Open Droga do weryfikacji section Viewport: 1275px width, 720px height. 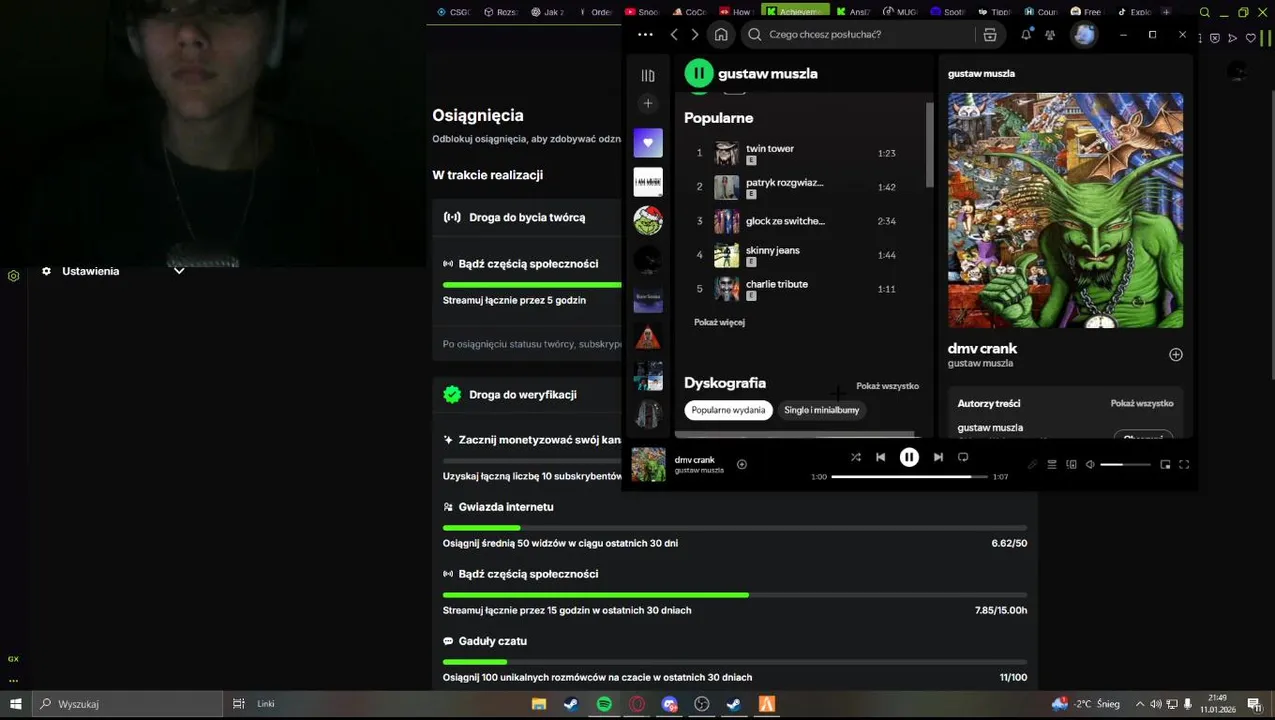(x=528, y=394)
